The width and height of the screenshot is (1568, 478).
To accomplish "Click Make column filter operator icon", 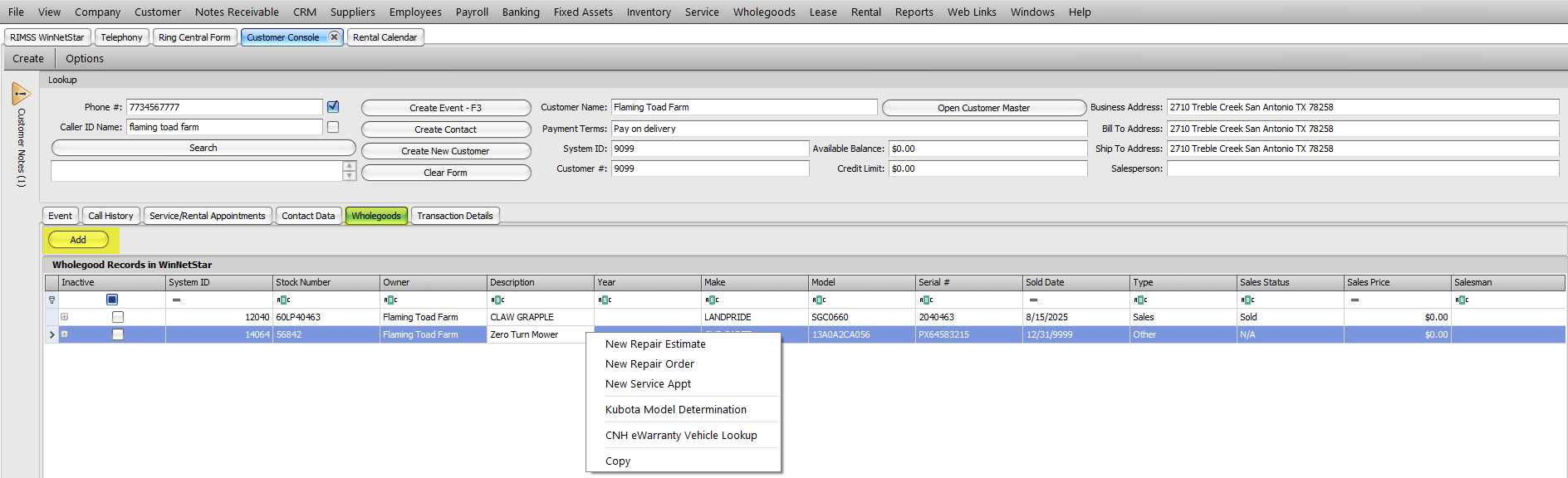I will pyautogui.click(x=712, y=300).
